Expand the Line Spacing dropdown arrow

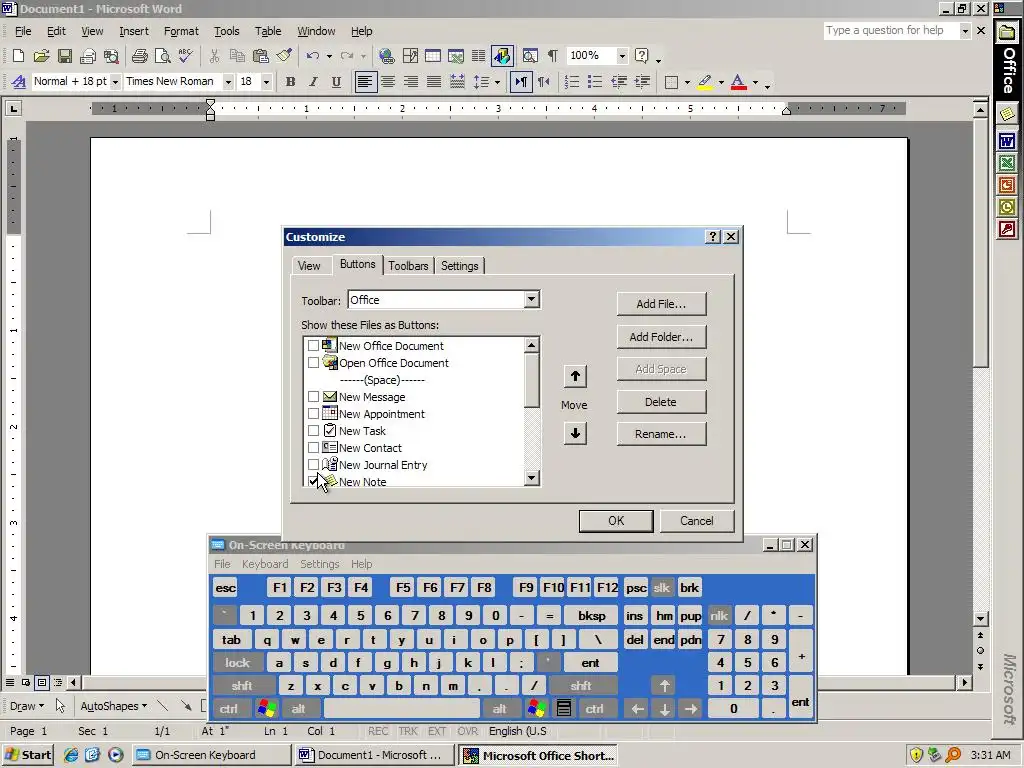coord(497,82)
